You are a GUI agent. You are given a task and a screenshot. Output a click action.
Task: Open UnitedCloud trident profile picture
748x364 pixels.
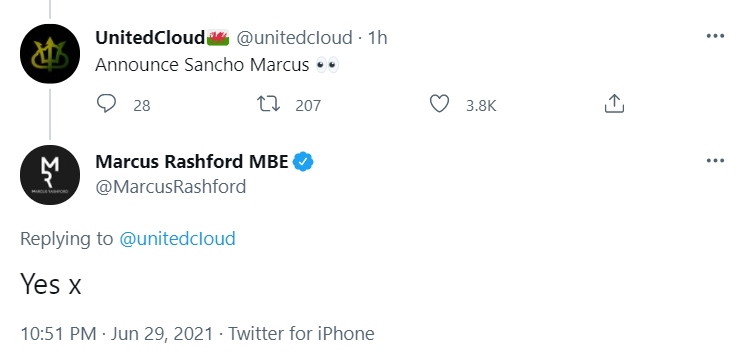tap(50, 53)
